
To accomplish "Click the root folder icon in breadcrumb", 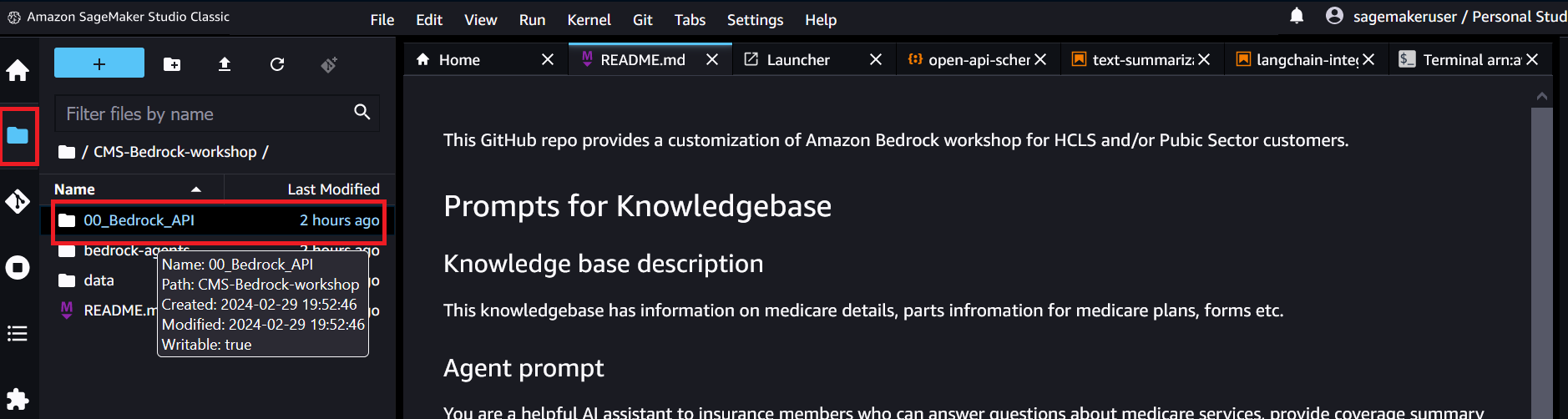I will [67, 152].
